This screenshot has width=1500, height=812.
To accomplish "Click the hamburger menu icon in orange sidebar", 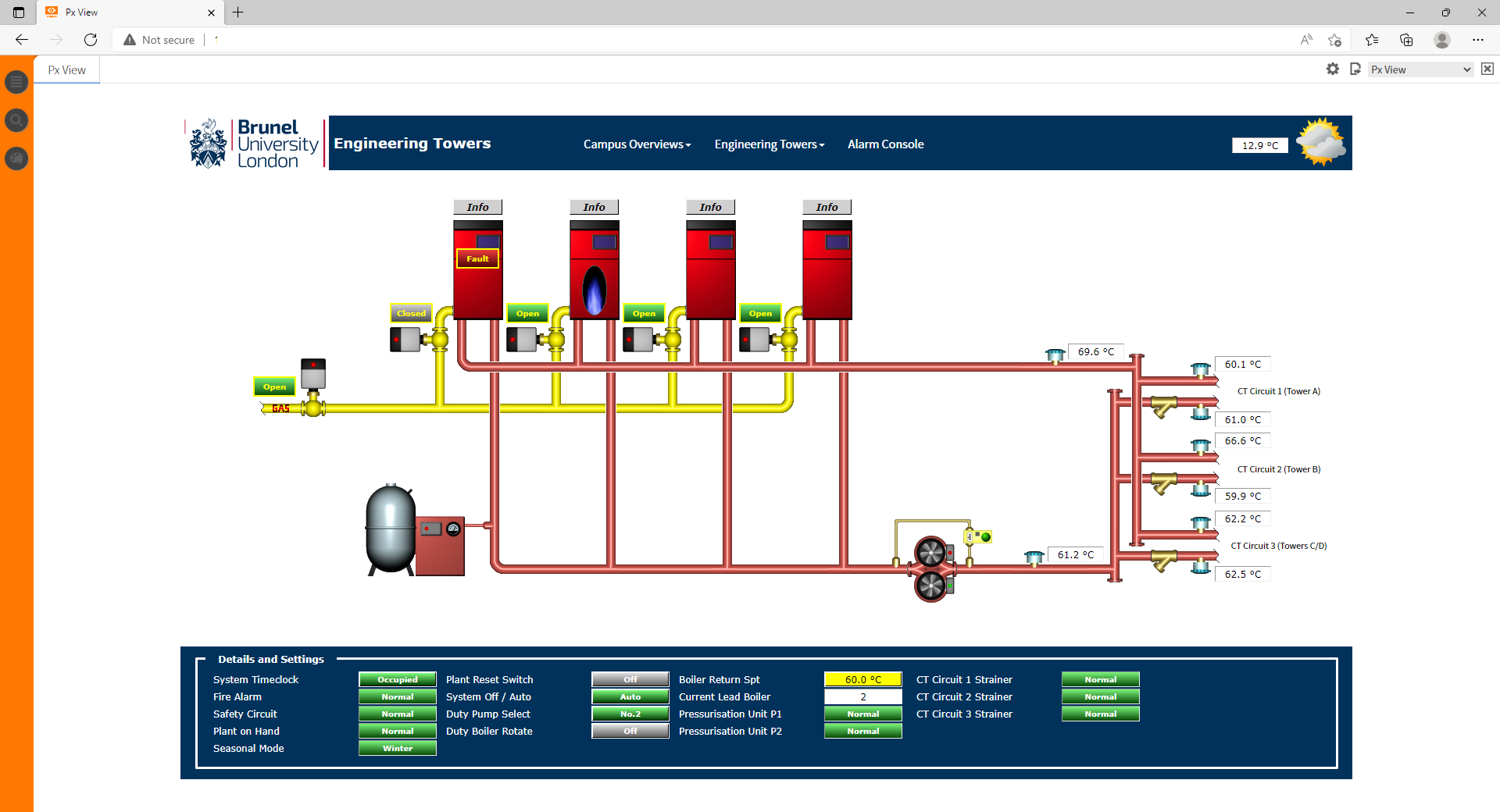I will pos(16,82).
